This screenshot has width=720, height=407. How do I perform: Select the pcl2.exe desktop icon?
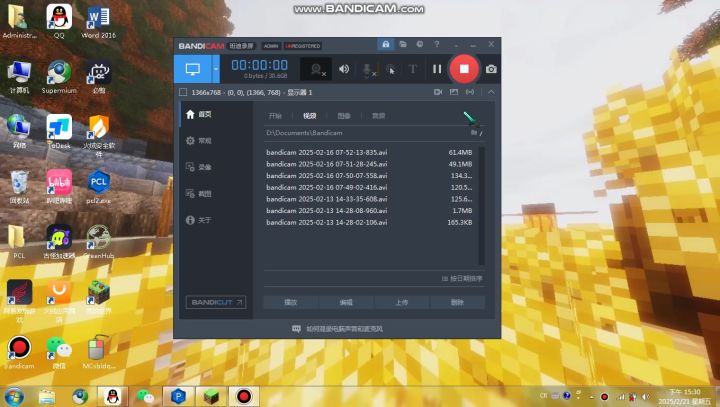tap(98, 187)
